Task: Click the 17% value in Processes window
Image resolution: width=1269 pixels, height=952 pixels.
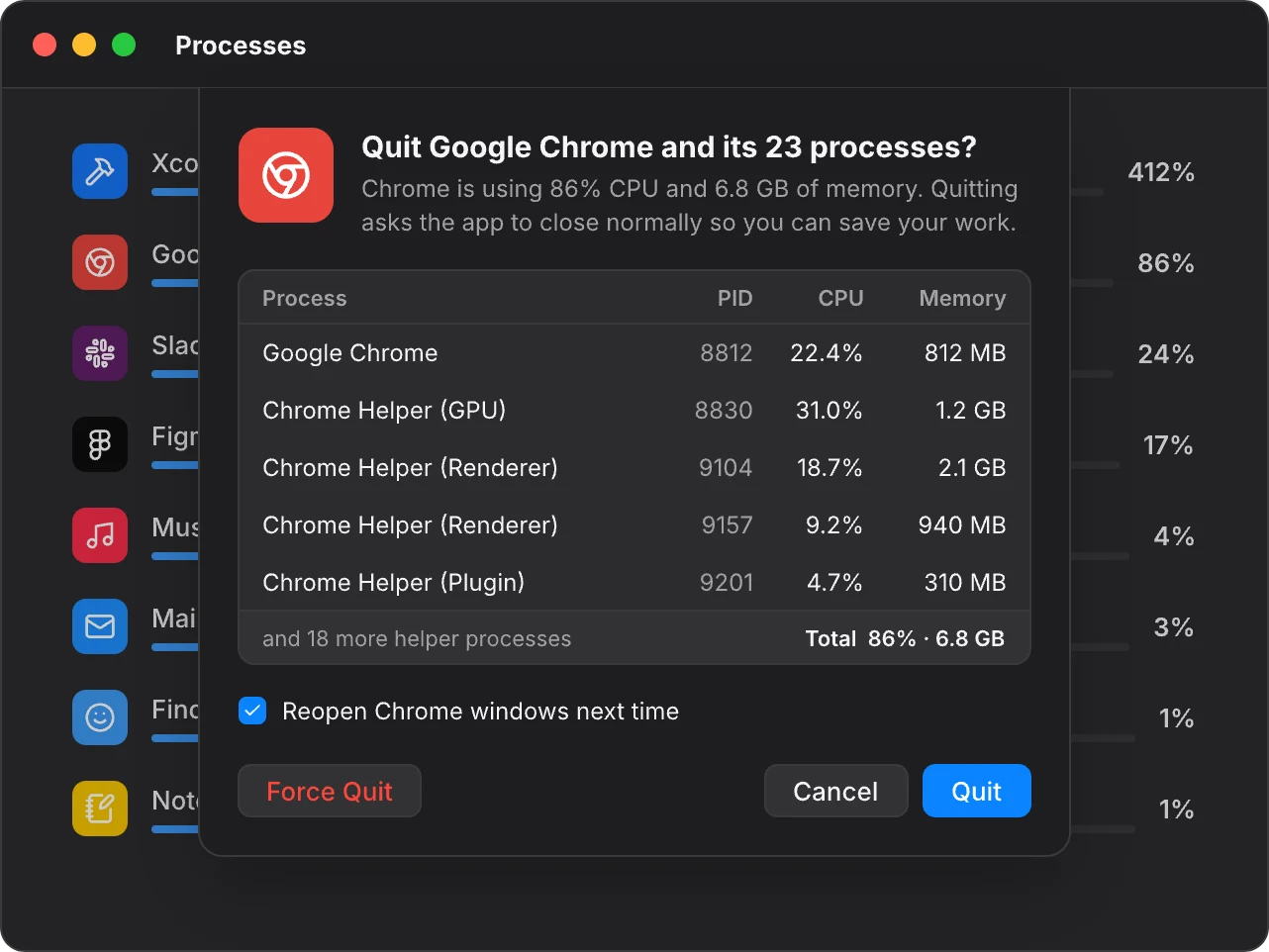Action: [1168, 445]
